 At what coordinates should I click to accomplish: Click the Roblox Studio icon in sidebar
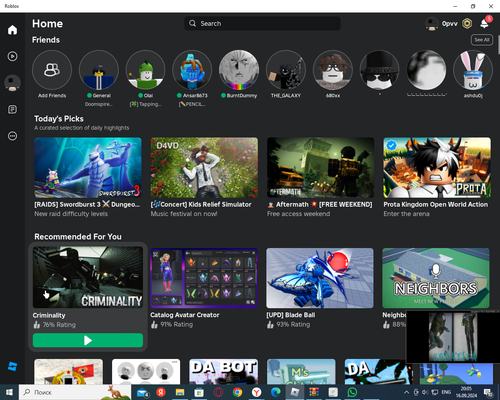tap(12, 367)
